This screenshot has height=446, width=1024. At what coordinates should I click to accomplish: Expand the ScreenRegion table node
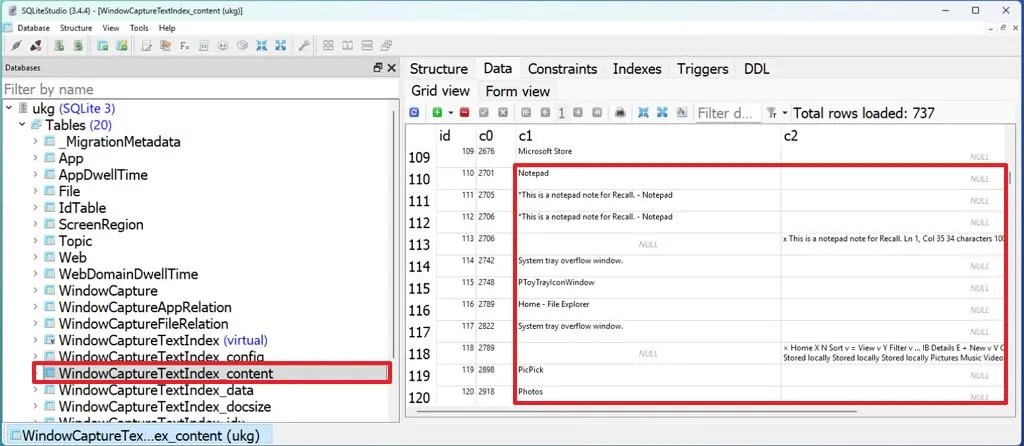point(35,224)
